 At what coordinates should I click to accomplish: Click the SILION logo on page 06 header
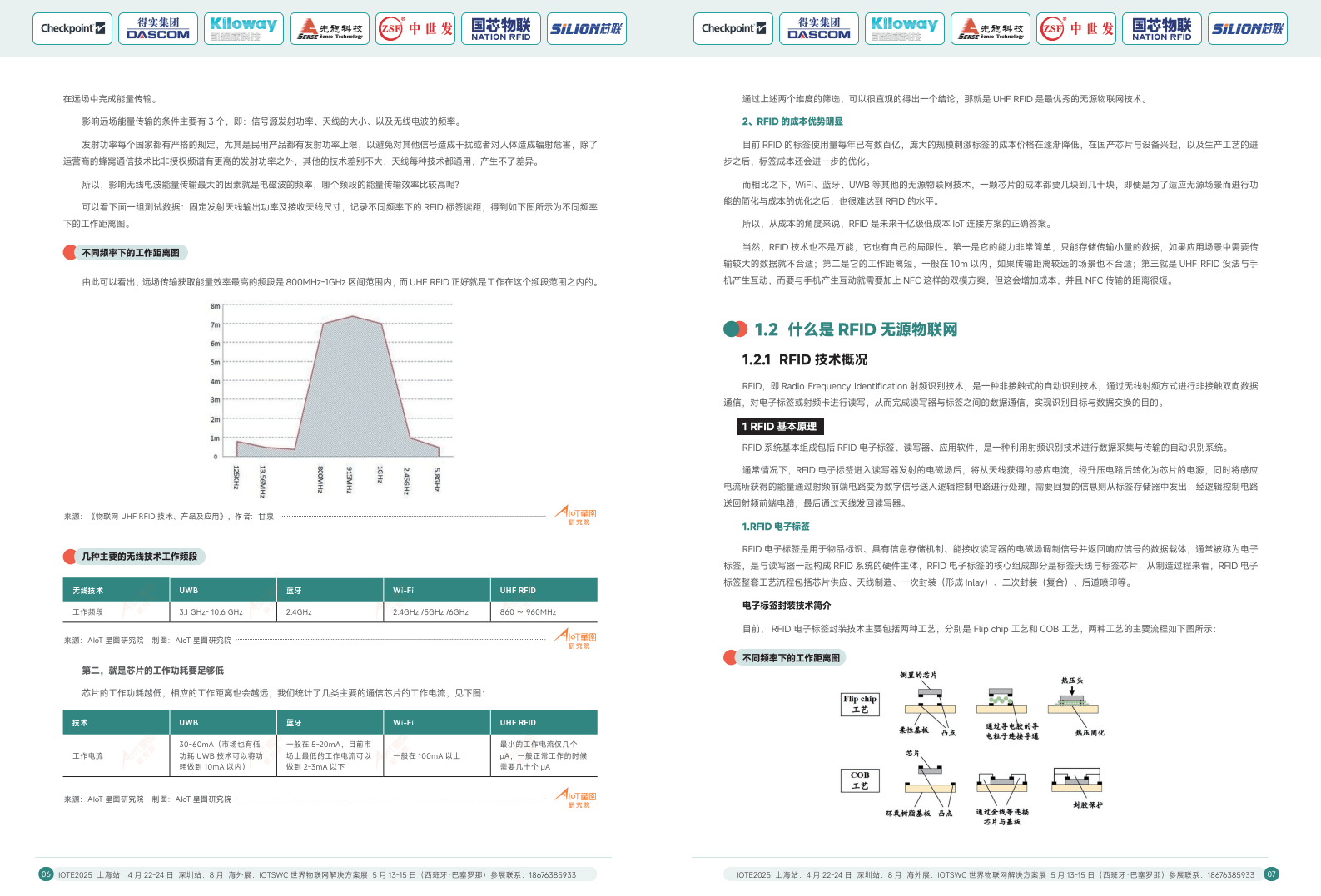pyautogui.click(x=587, y=28)
